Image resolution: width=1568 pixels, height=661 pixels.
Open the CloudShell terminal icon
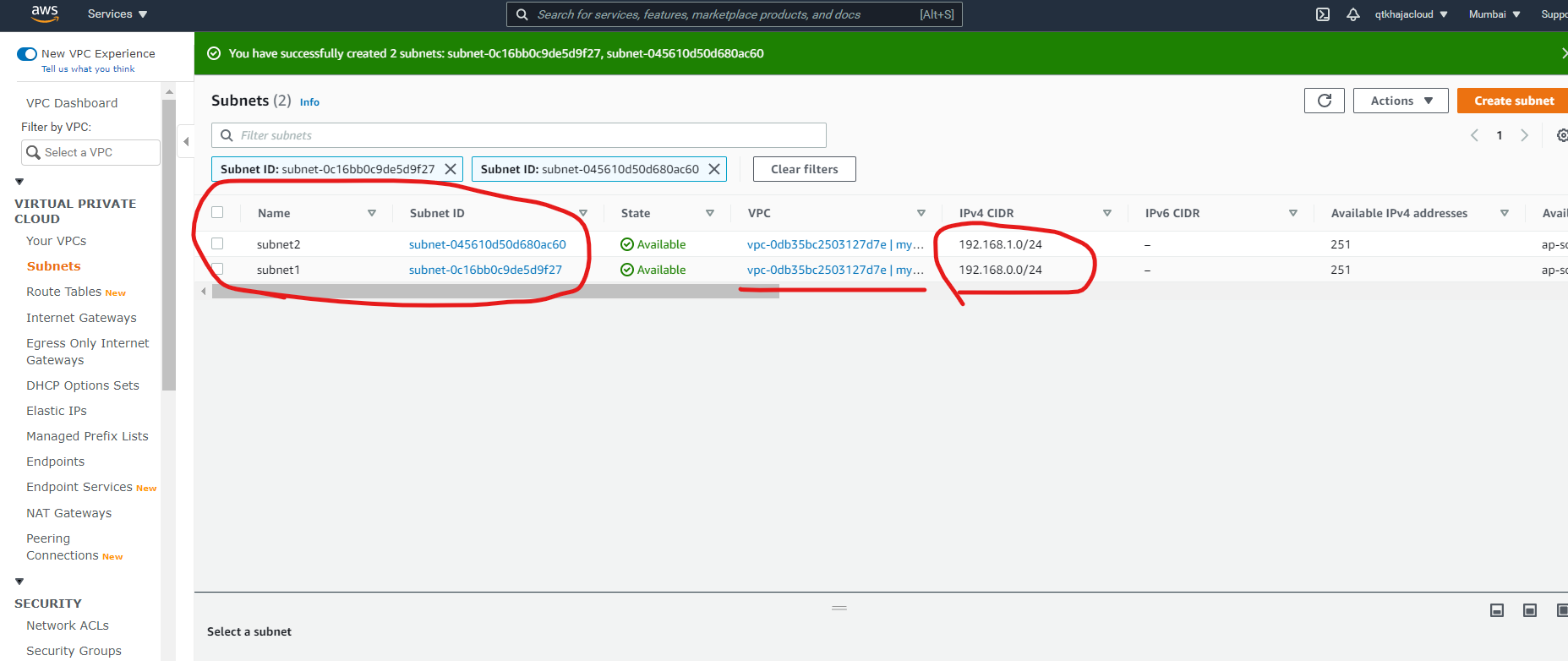point(1323,14)
